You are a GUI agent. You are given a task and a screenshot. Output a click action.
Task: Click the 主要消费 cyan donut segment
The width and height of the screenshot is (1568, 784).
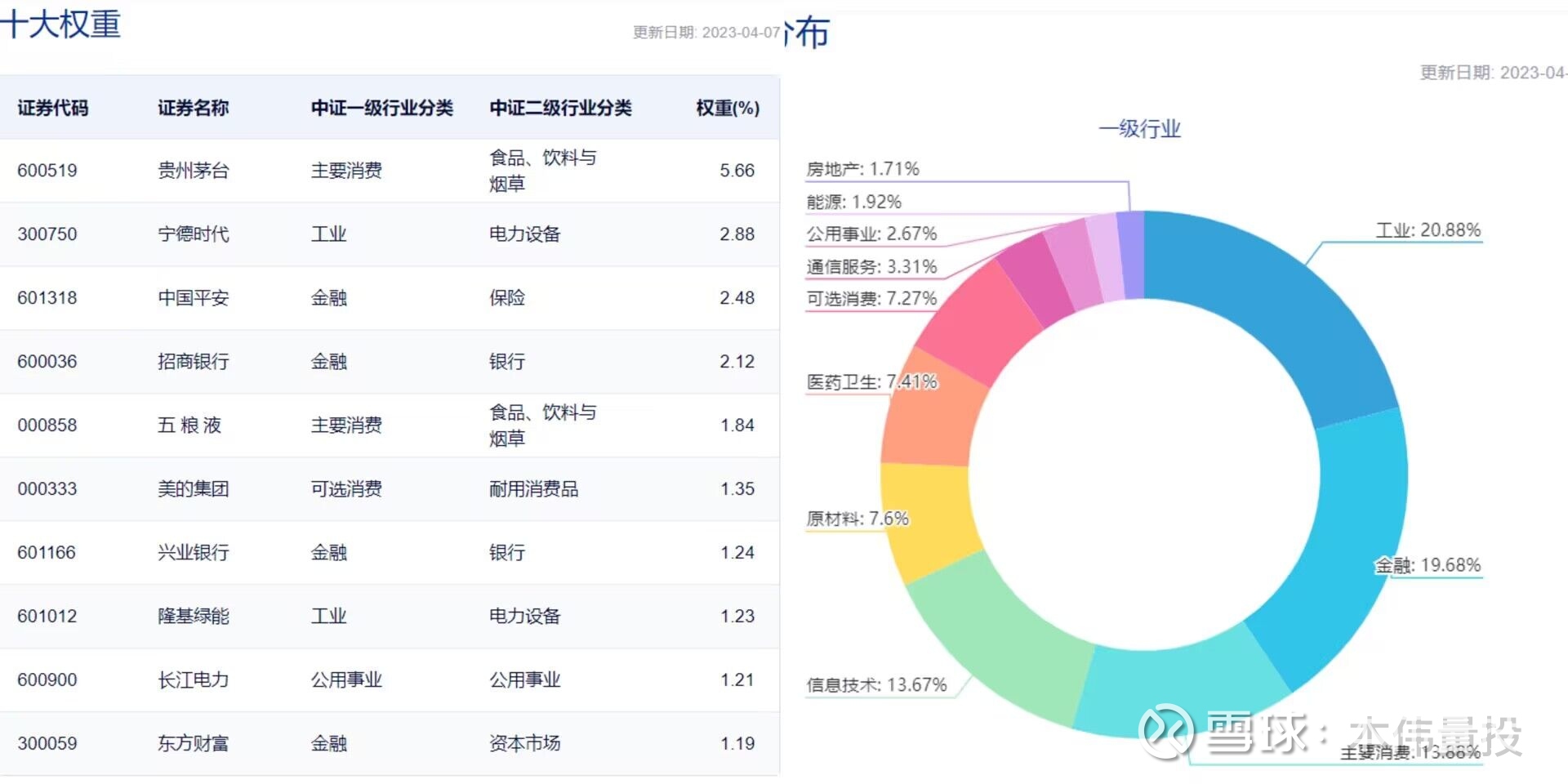[x=1180, y=693]
